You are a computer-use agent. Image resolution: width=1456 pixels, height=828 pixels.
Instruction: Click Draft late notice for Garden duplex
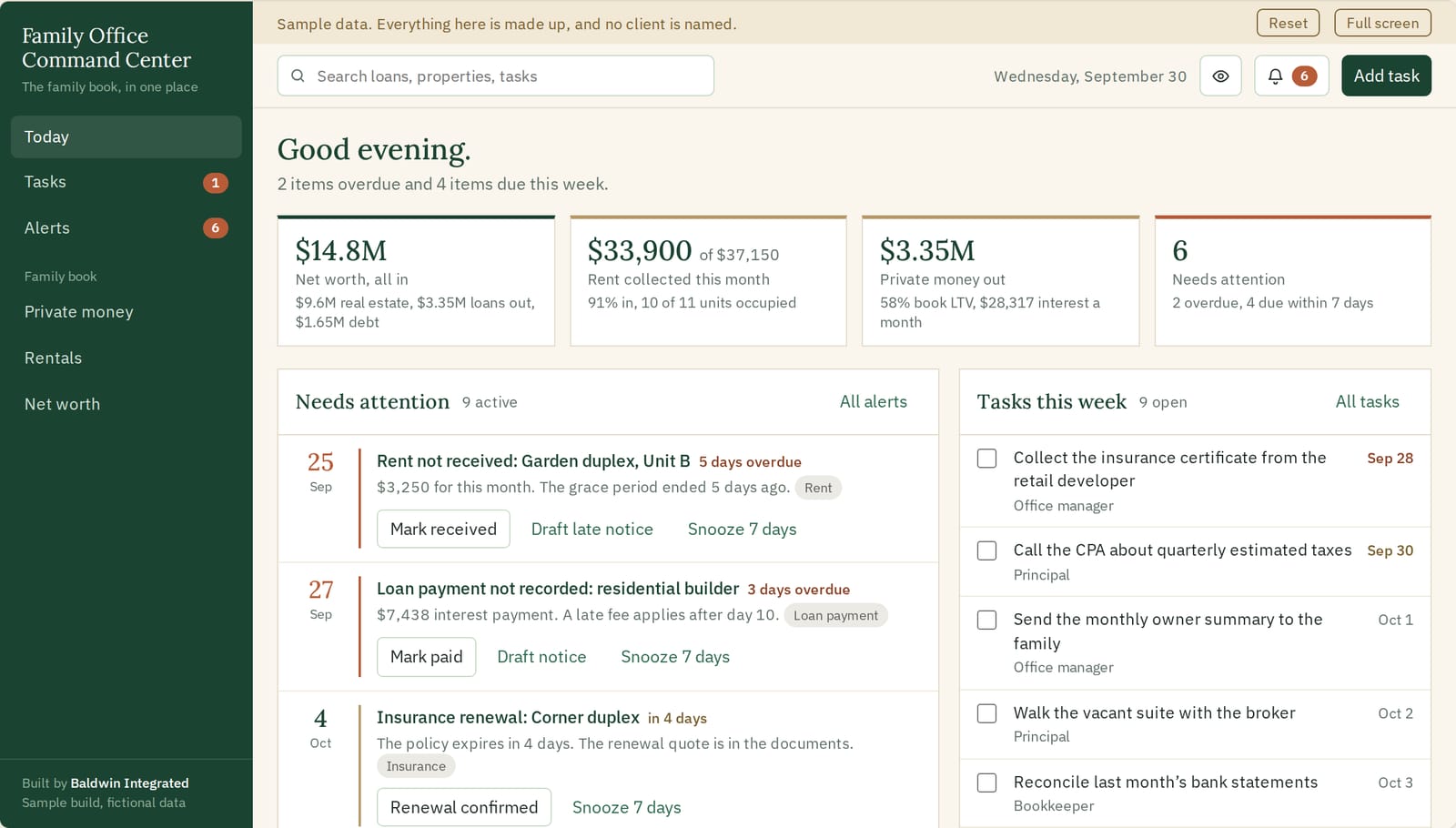coord(592,530)
